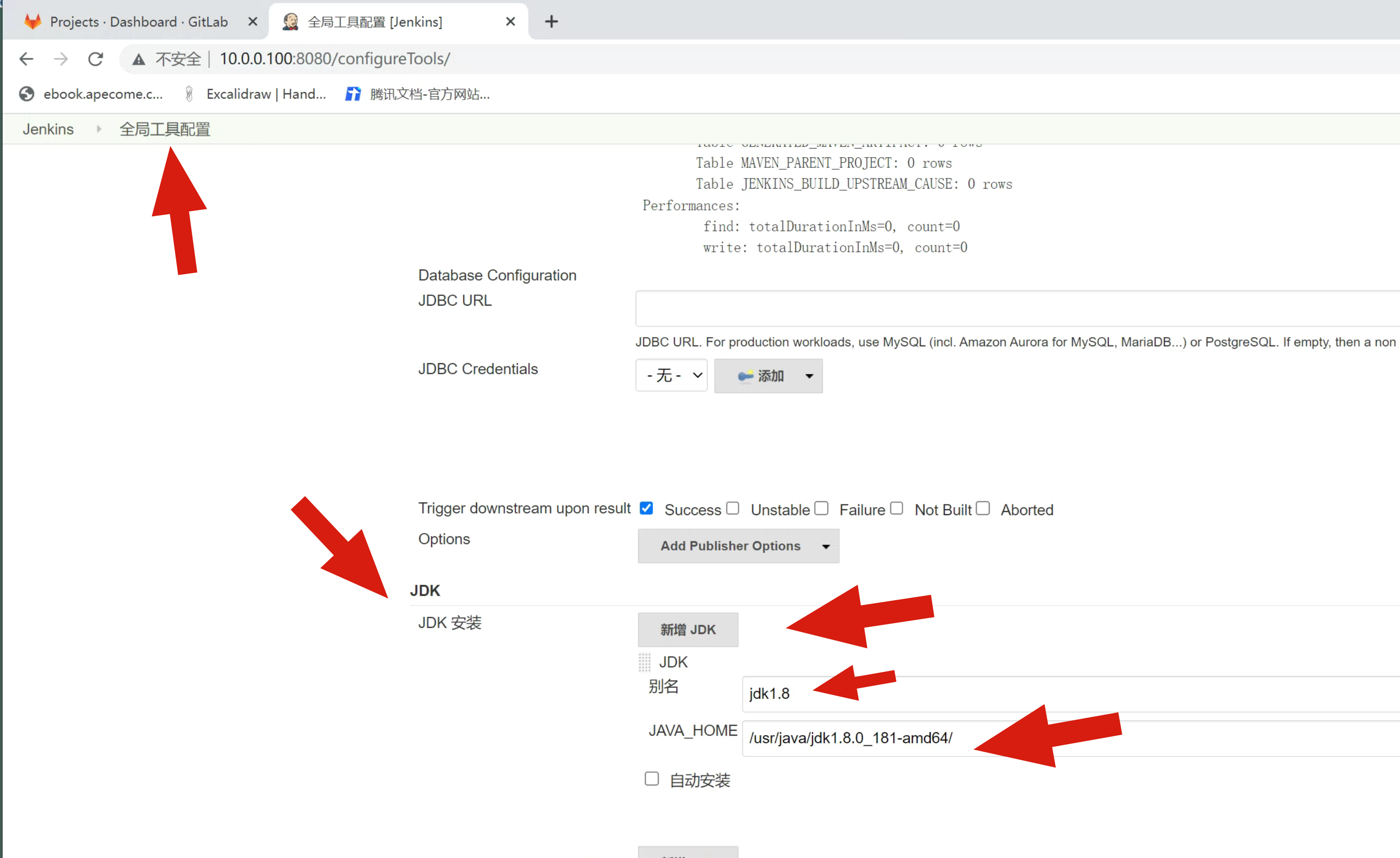Click the 新增 JDK button
Screen dimensions: 1400x858
point(687,629)
